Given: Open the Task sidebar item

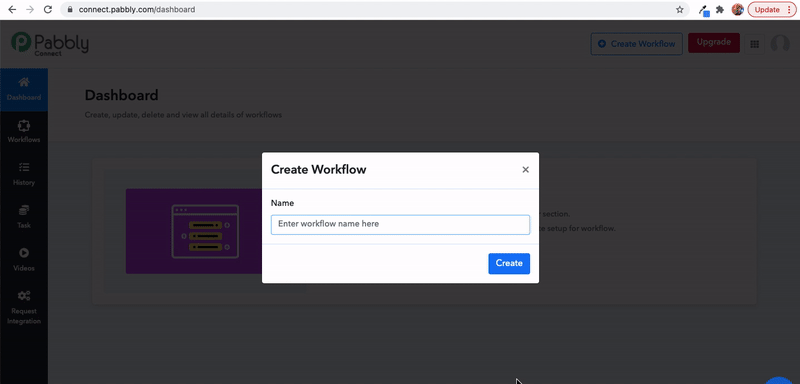Looking at the screenshot, I should (24, 217).
